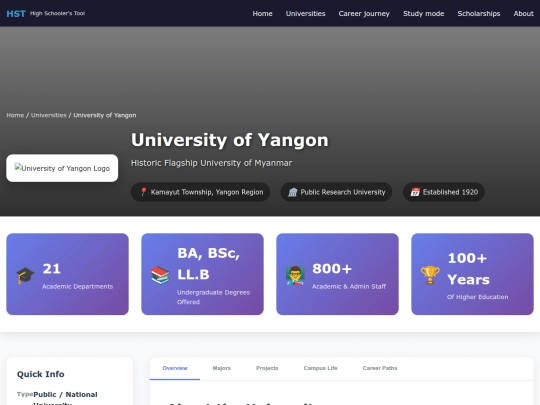
Task: Click the Public Research University badge
Action: point(336,192)
